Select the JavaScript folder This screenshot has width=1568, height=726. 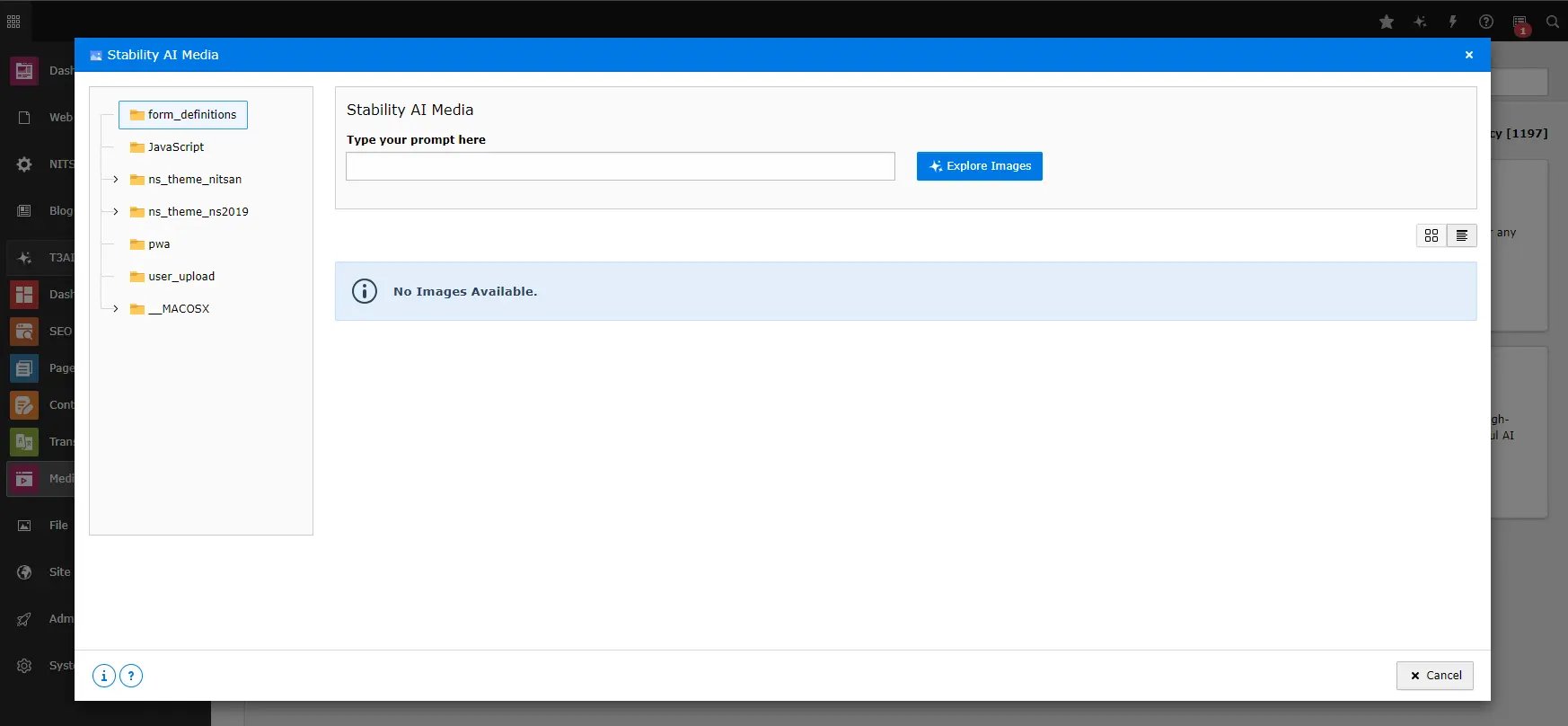pos(167,147)
